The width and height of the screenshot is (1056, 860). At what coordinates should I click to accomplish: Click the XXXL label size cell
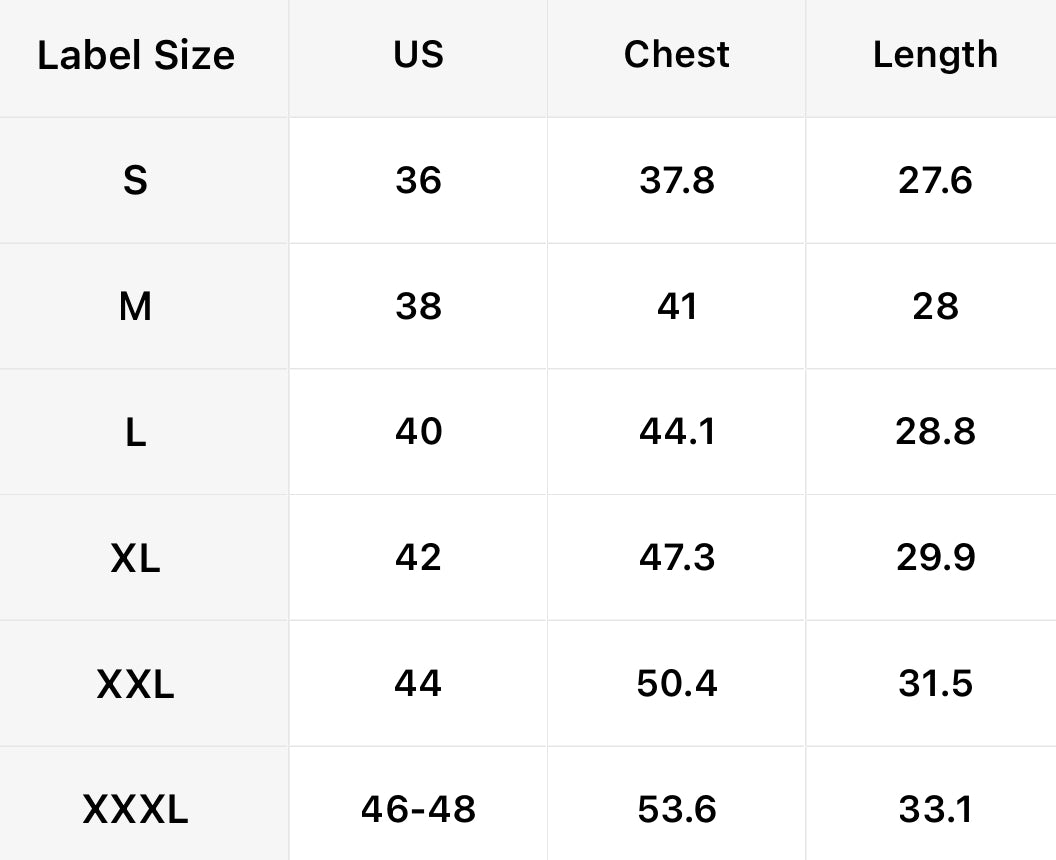pyautogui.click(x=136, y=809)
